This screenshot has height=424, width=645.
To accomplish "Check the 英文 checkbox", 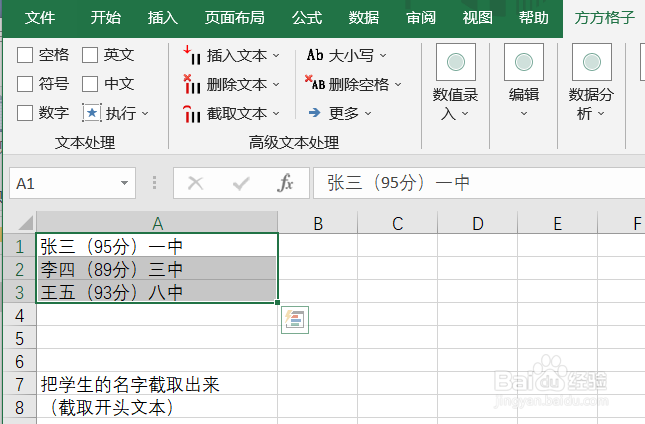I will click(x=90, y=55).
